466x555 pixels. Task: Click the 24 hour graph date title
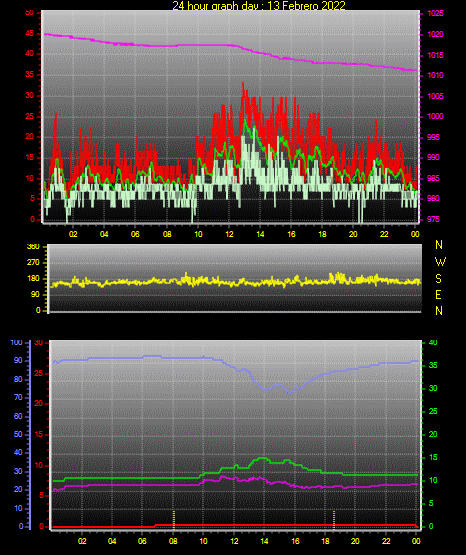(x=259, y=5)
